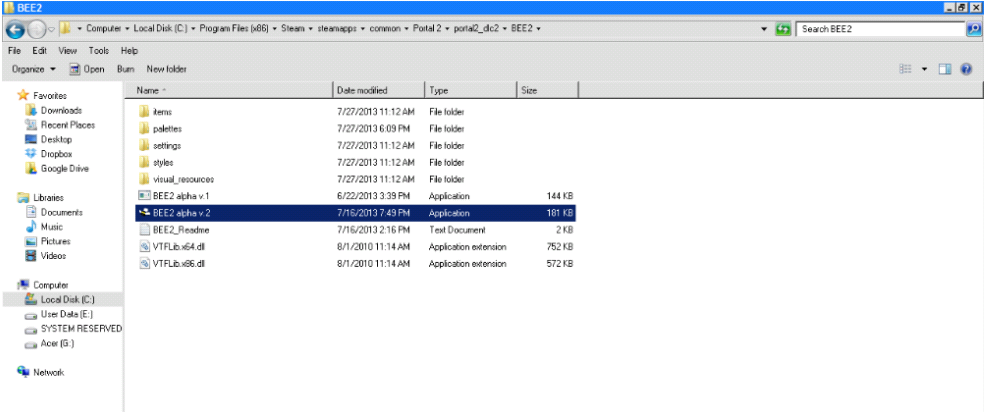Focus the Search BEE2 field
Image resolution: width=988 pixels, height=412 pixels.
(882, 29)
